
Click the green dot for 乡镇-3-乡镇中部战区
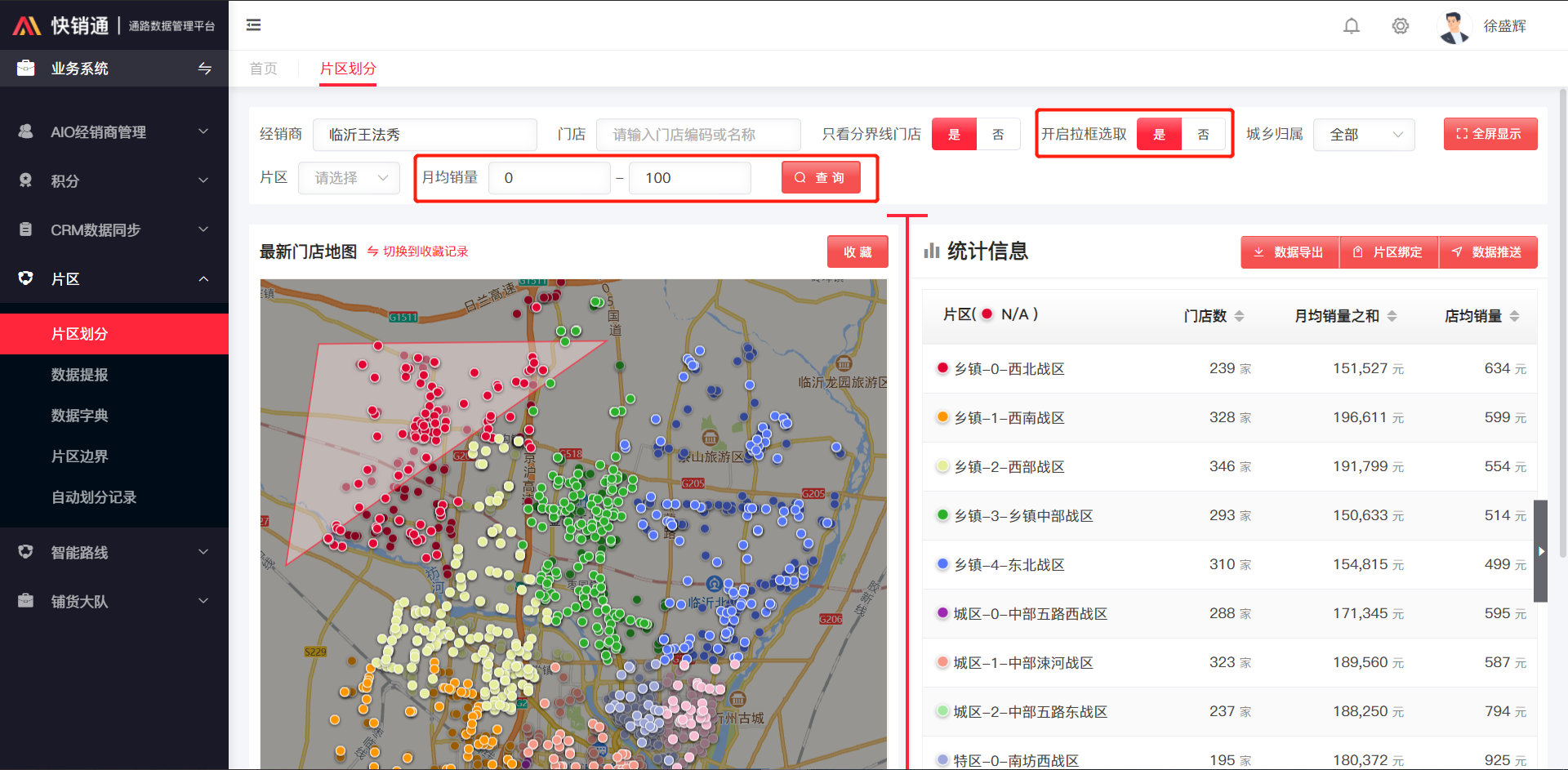[x=942, y=515]
